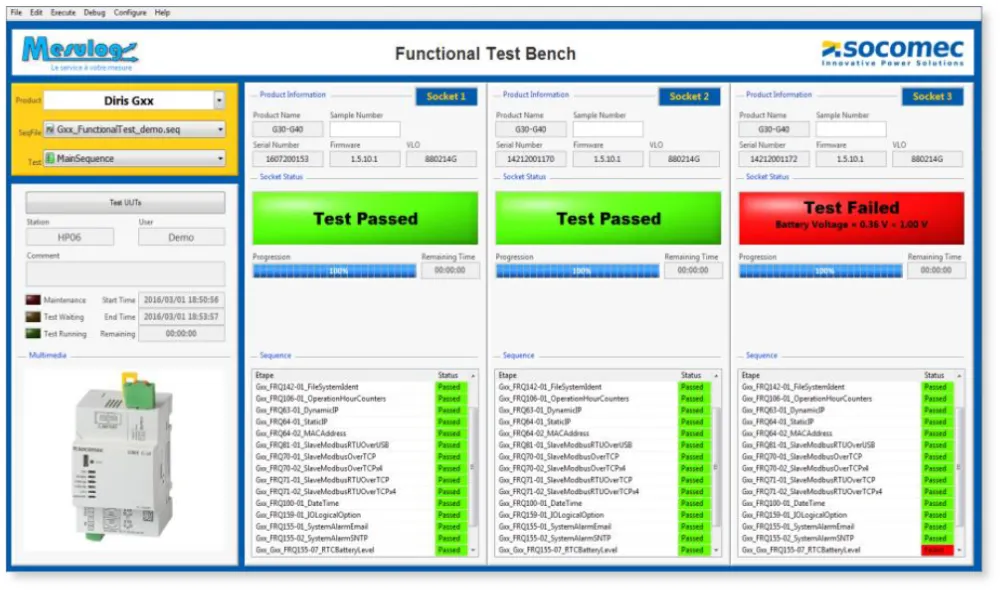The height and width of the screenshot is (590, 1000).
Task: Click the Comment text box
Action: pos(125,274)
